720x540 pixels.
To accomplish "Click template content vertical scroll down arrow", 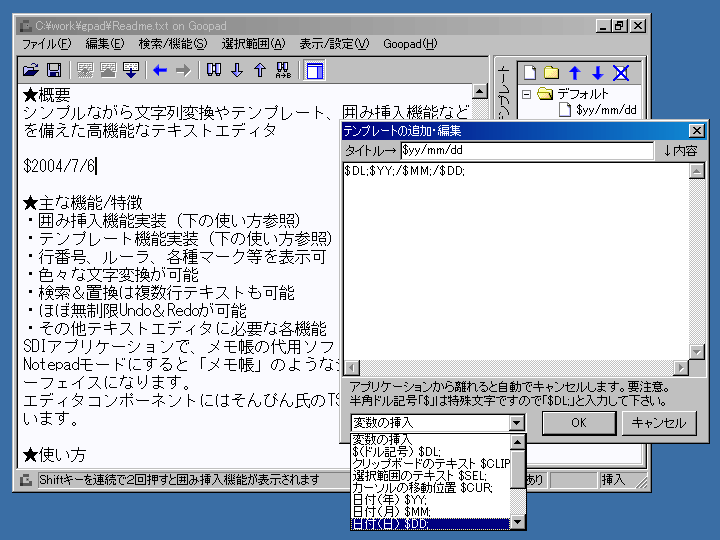I will (697, 352).
